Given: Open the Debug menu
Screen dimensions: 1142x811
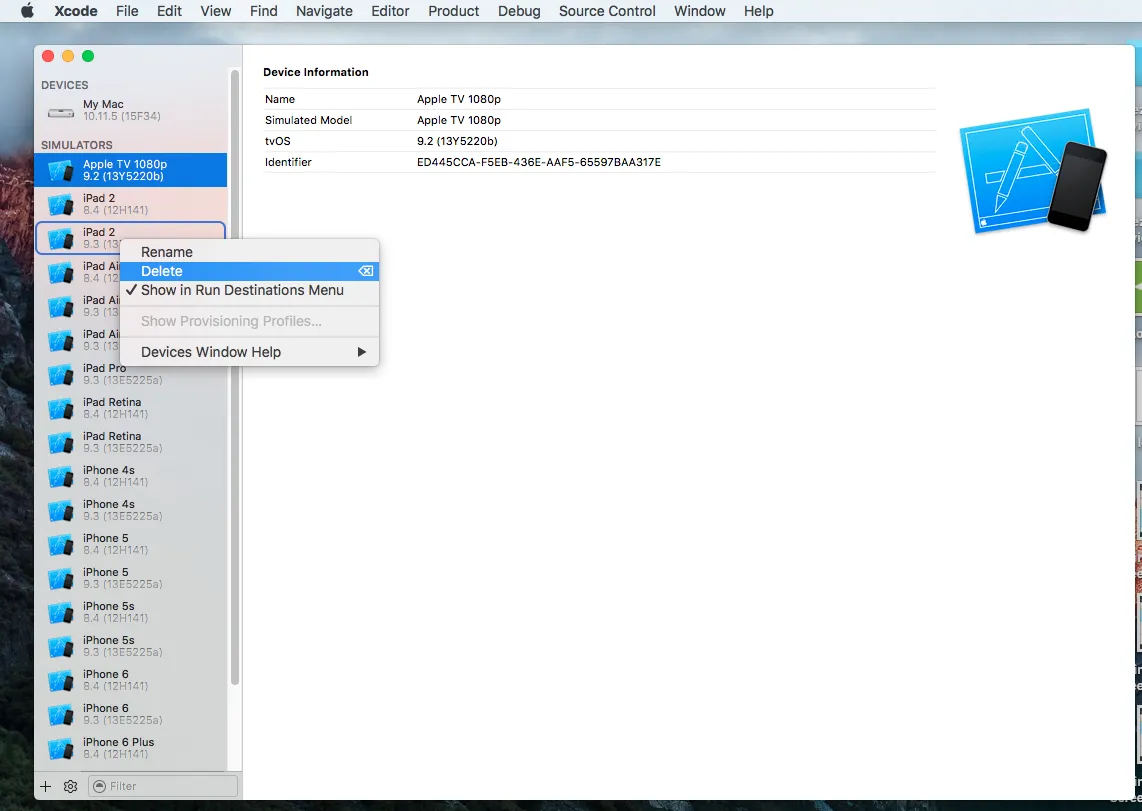Looking at the screenshot, I should (519, 11).
